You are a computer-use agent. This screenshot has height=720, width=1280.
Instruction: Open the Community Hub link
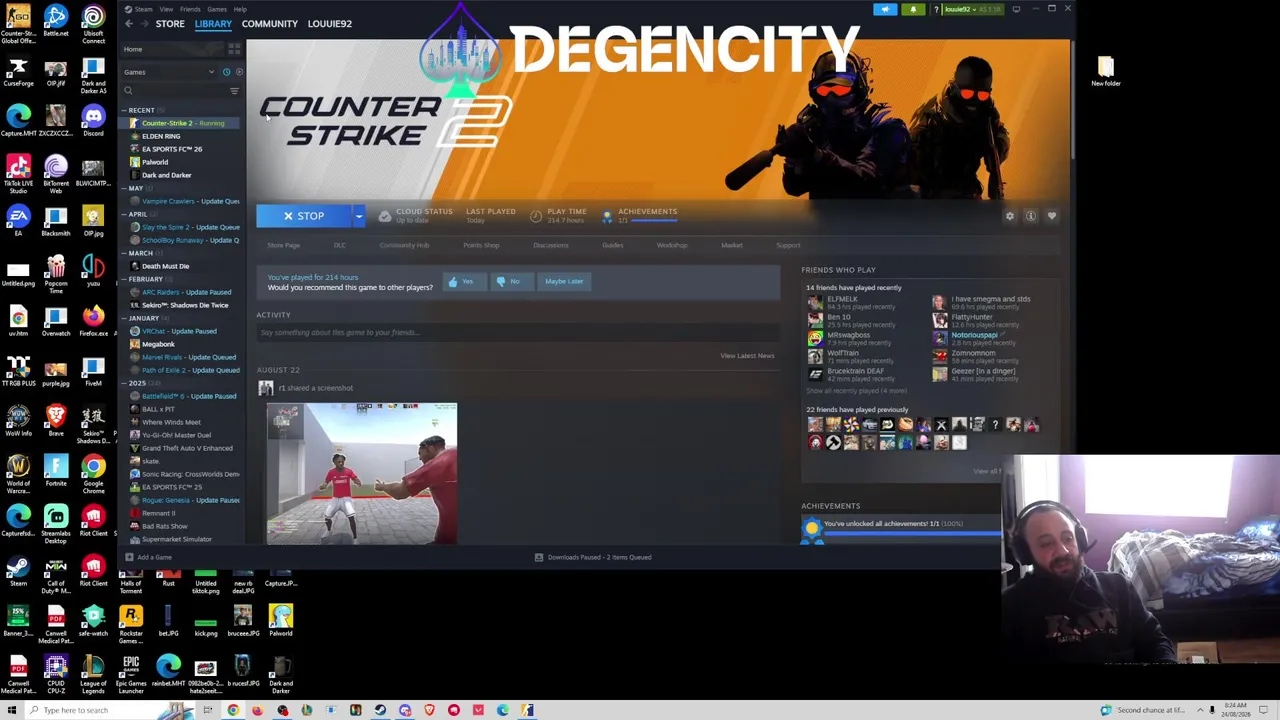click(x=404, y=246)
